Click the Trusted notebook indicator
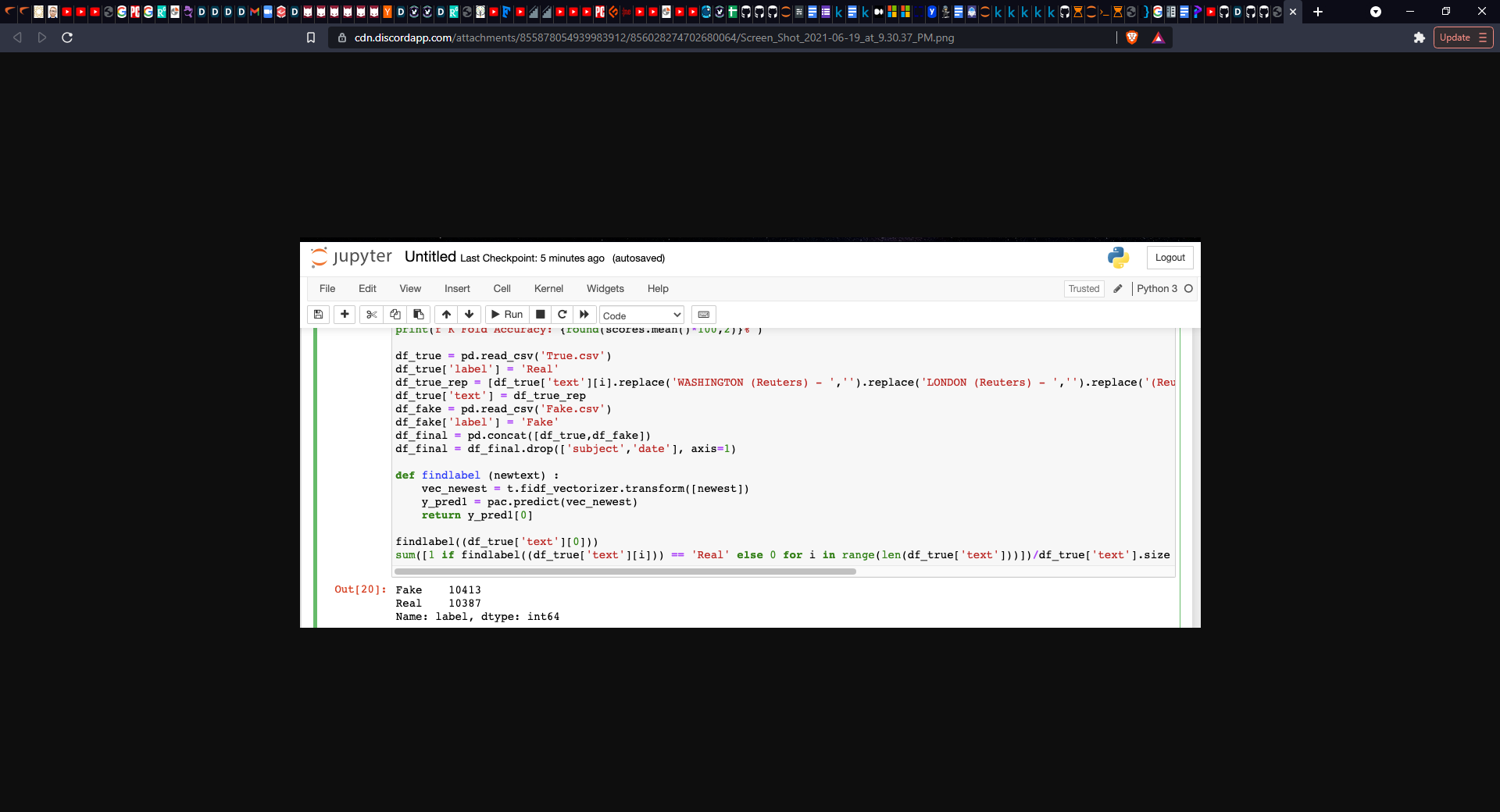The image size is (1500, 812). [x=1084, y=289]
